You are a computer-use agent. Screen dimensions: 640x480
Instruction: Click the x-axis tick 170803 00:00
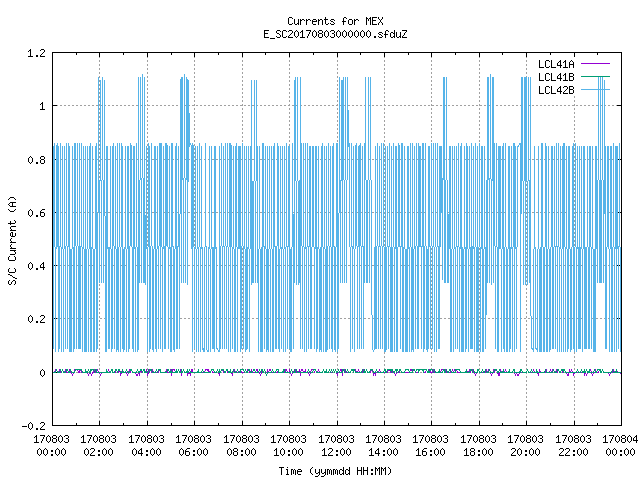51,446
